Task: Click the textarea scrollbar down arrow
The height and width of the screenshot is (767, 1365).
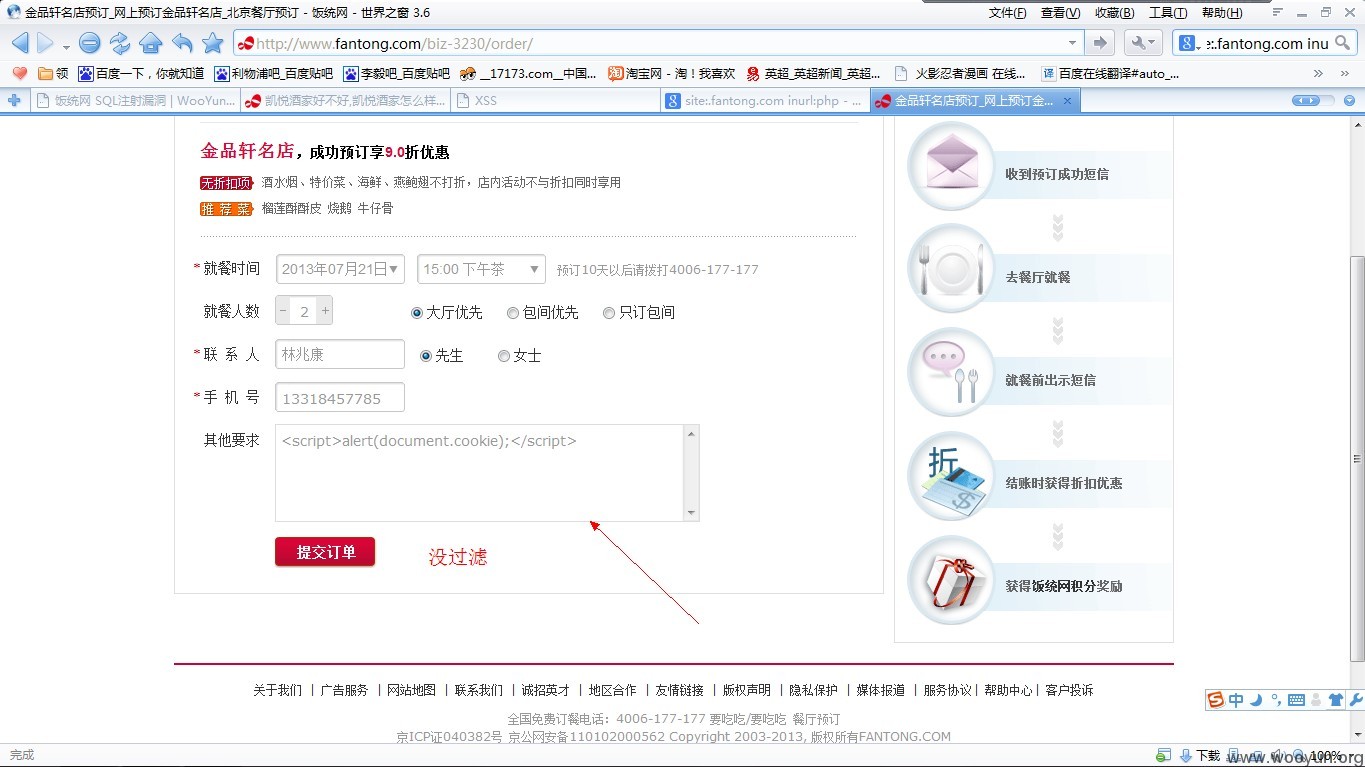Action: tap(691, 513)
